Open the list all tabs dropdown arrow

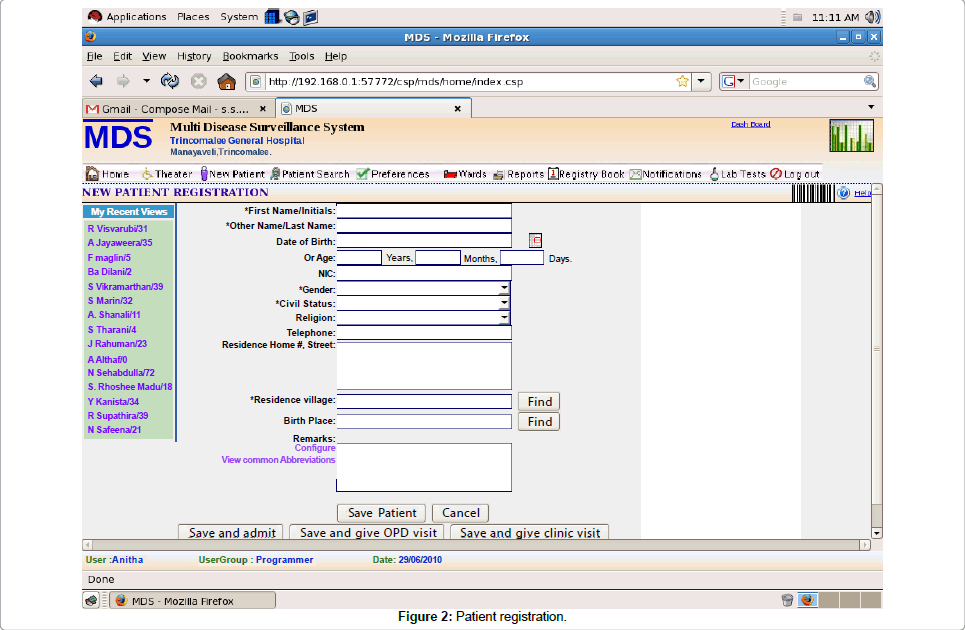coord(871,107)
